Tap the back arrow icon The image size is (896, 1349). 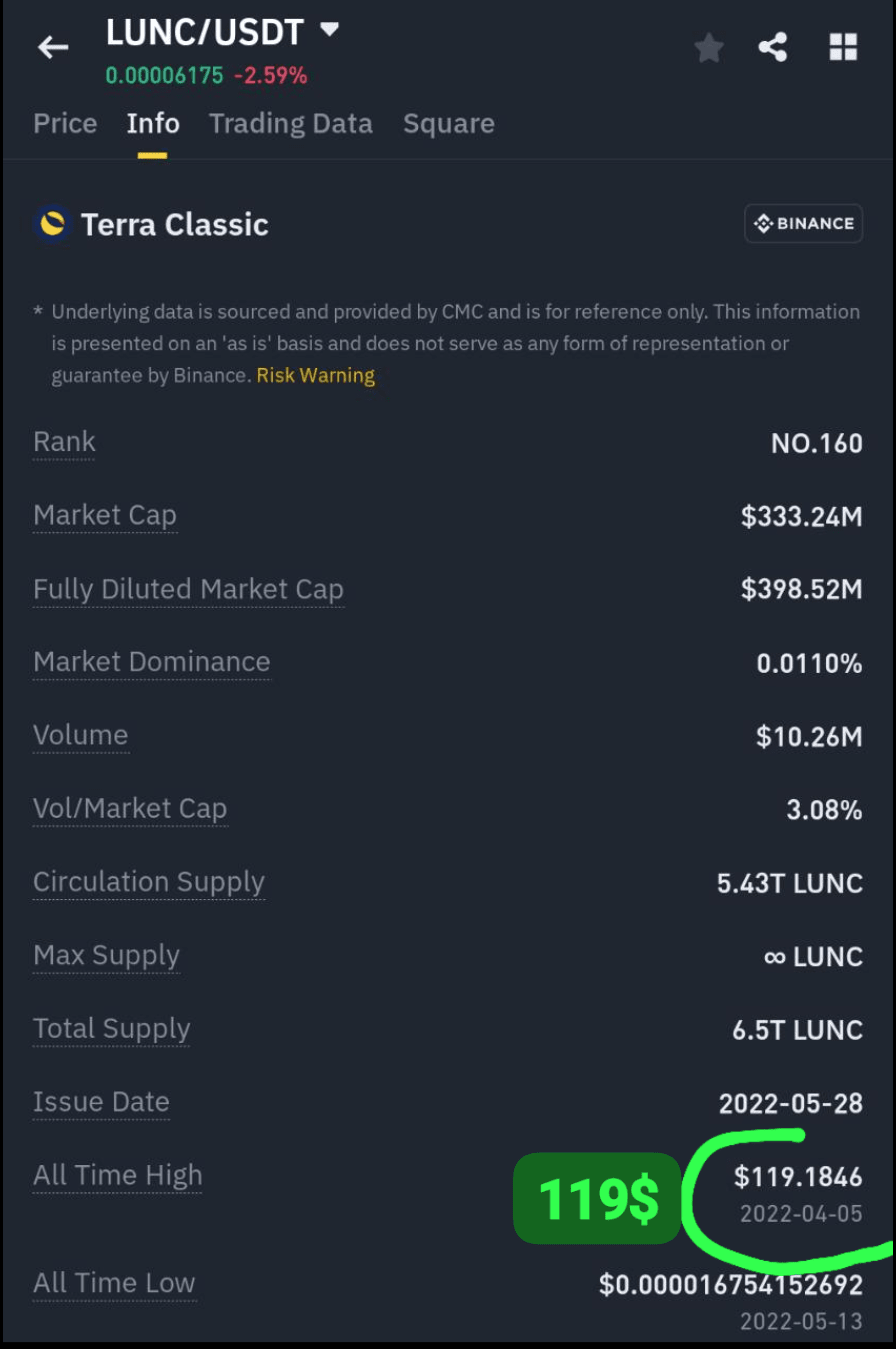click(x=53, y=47)
